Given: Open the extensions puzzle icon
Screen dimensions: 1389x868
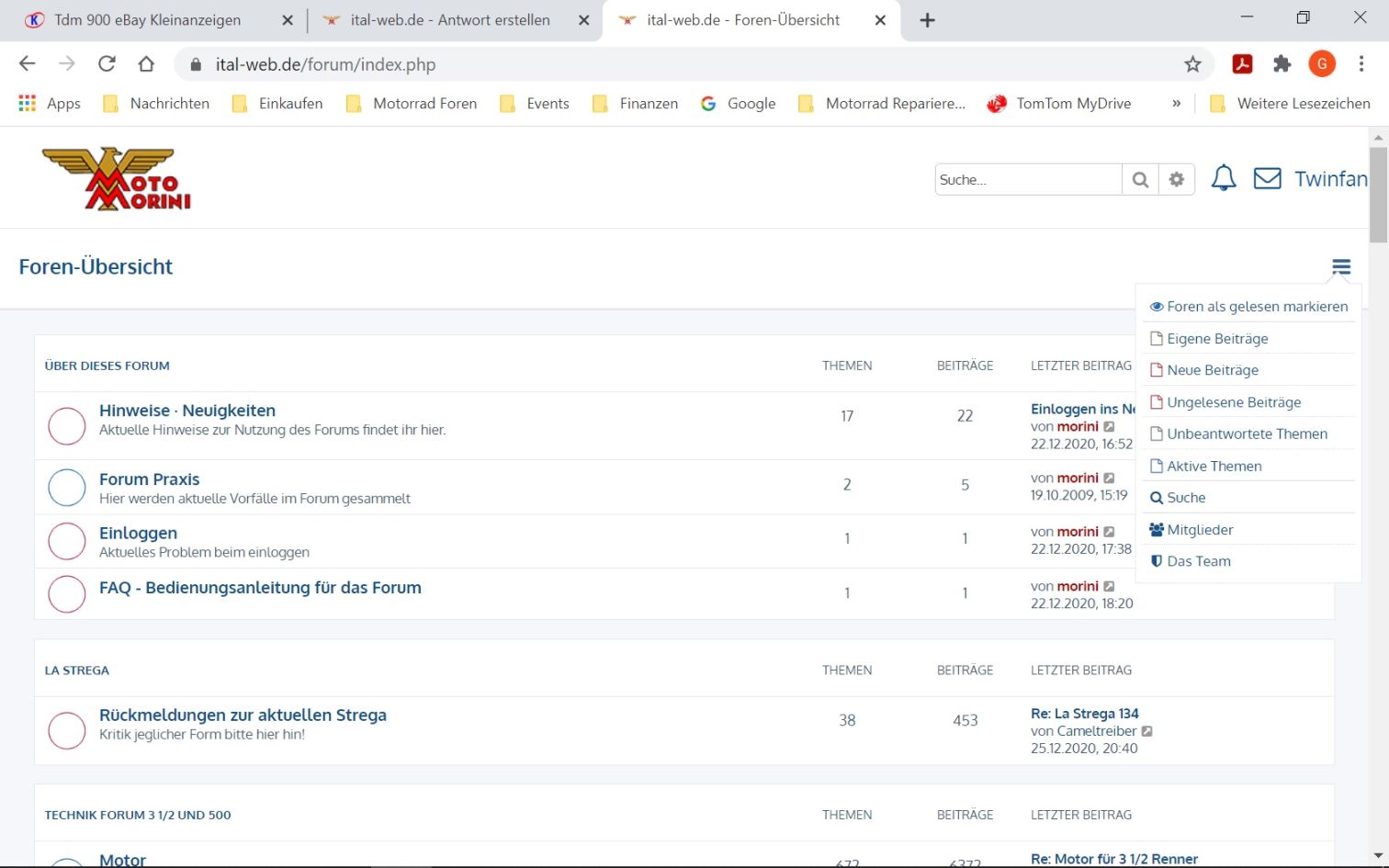Looking at the screenshot, I should pyautogui.click(x=1282, y=63).
